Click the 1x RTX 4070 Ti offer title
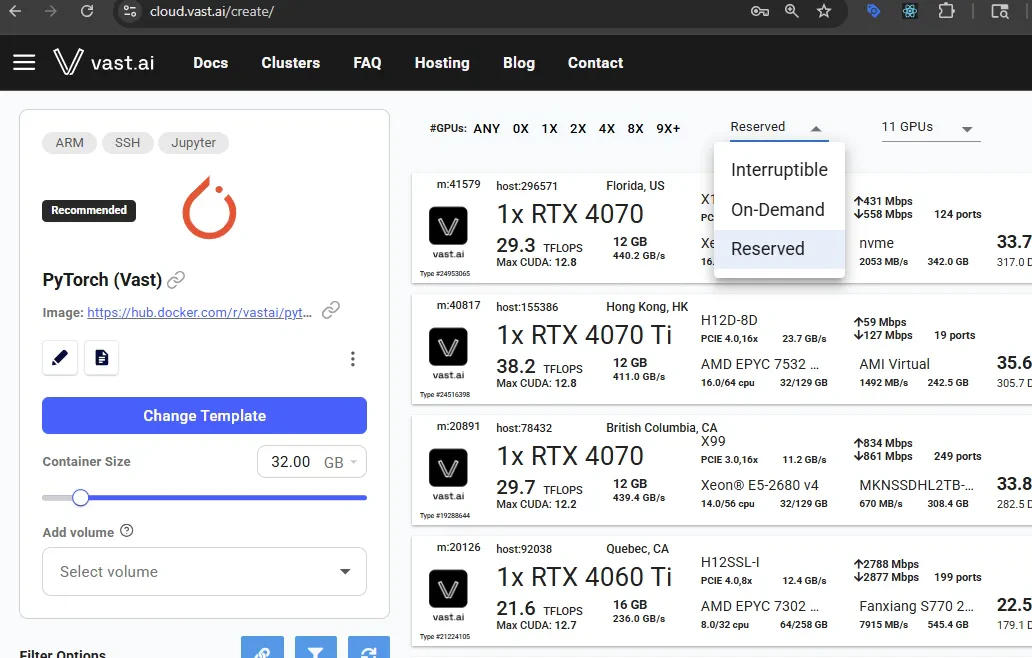1032x658 pixels. coord(584,335)
